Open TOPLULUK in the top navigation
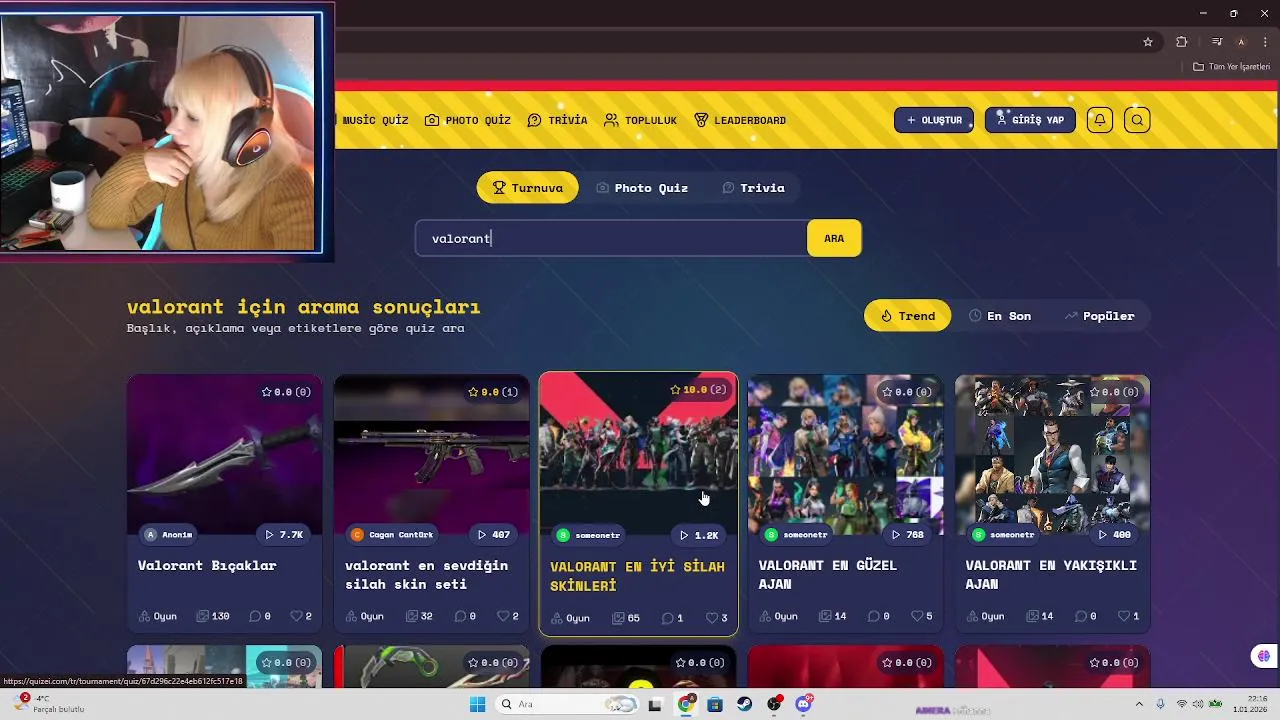This screenshot has height=720, width=1280. click(x=641, y=120)
